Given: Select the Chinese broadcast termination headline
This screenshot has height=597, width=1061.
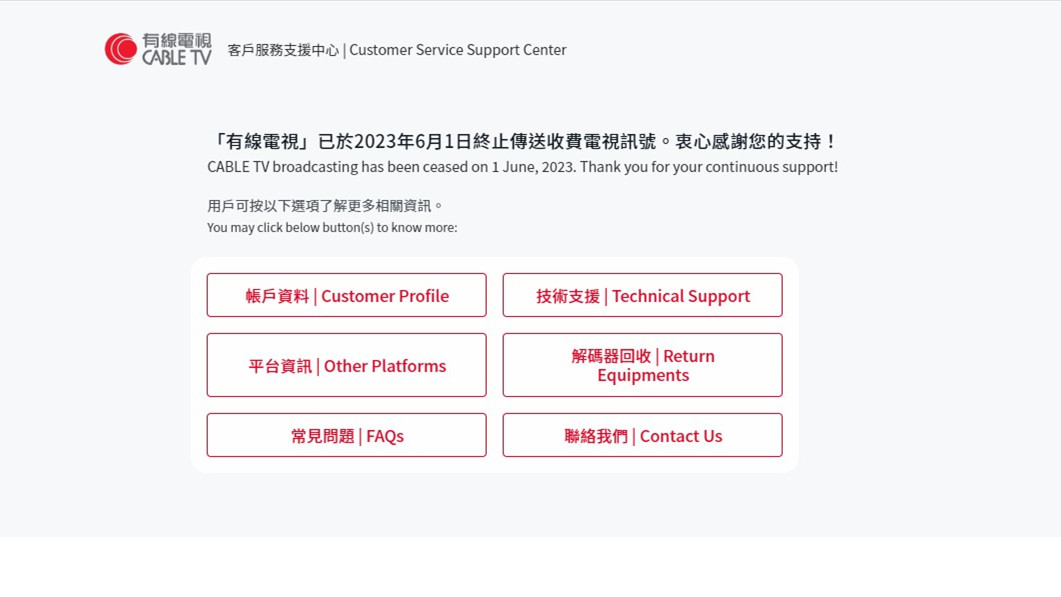Looking at the screenshot, I should pyautogui.click(x=522, y=141).
